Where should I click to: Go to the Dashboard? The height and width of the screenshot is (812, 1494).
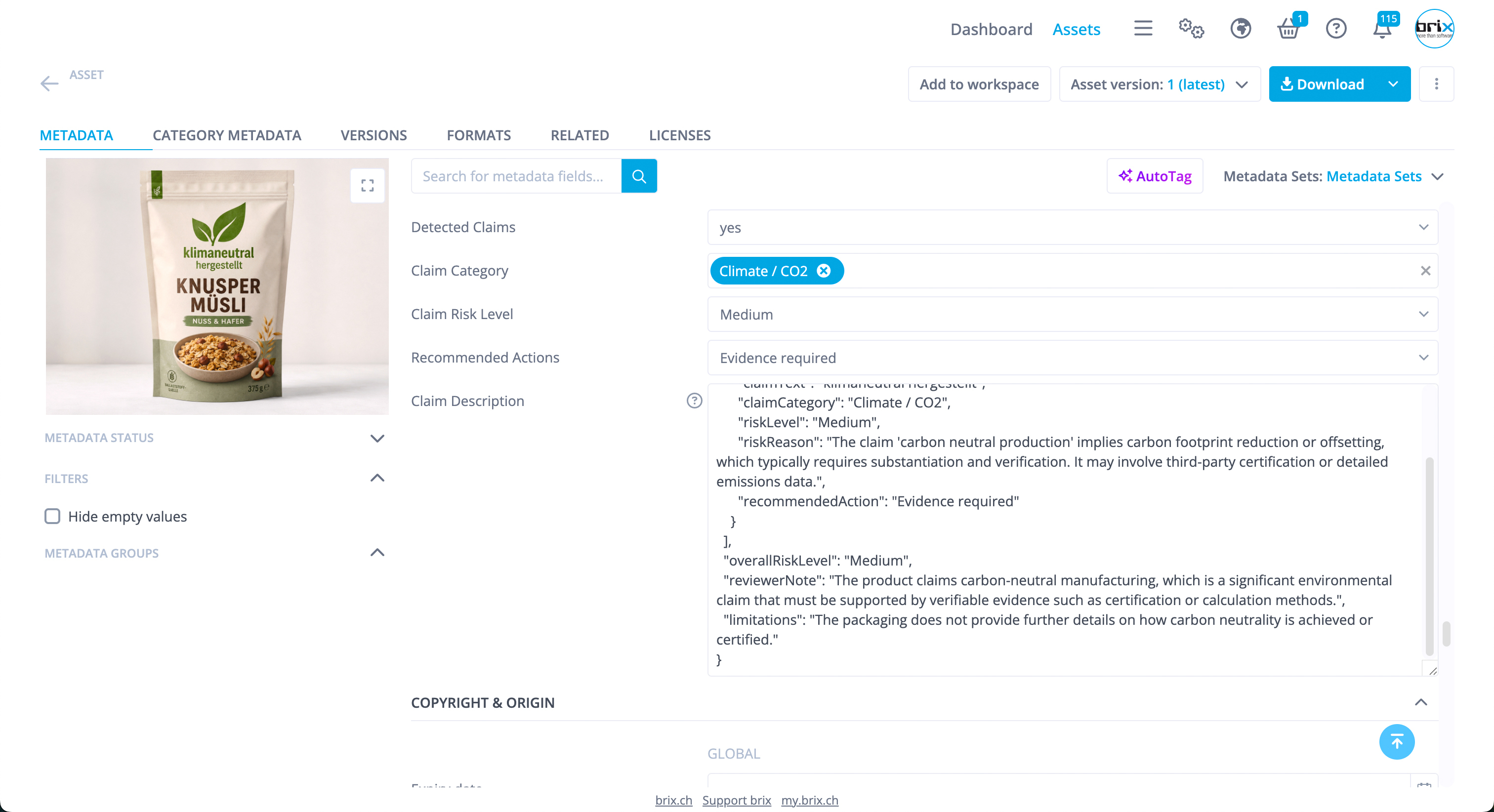[991, 29]
